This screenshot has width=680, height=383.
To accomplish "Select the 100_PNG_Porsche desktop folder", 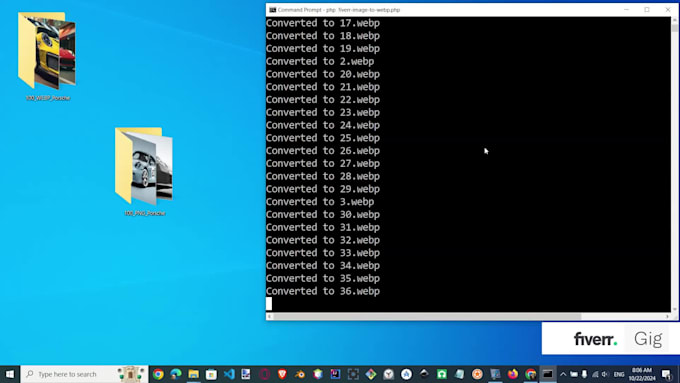I will [144, 171].
